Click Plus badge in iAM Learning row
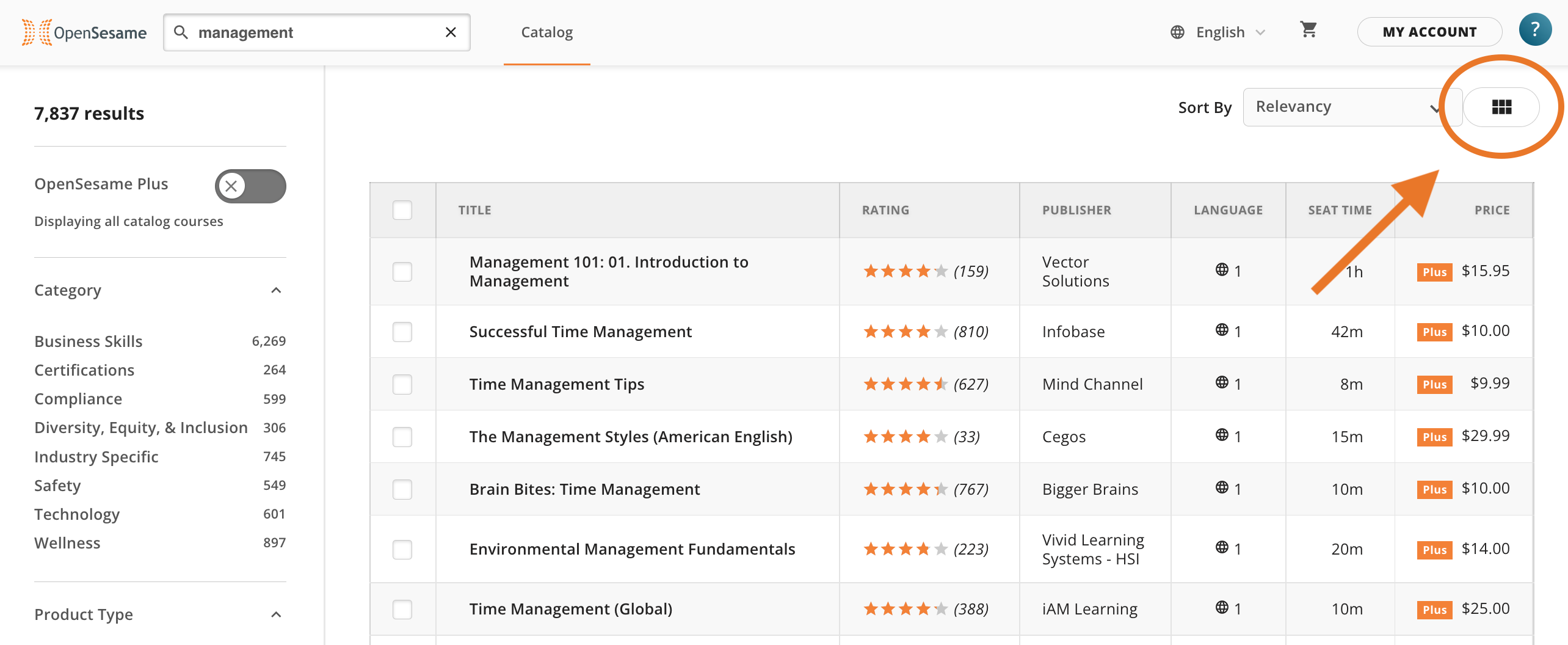 point(1434,610)
